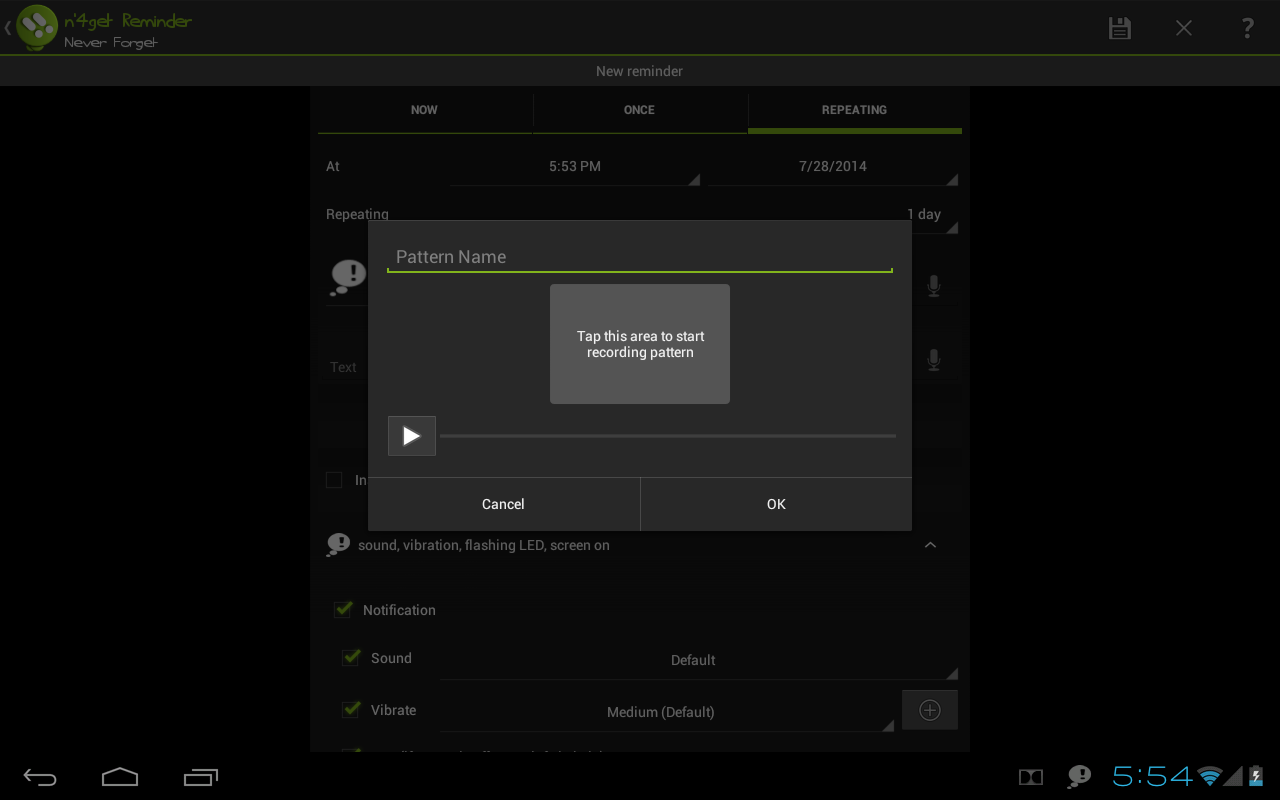
Task: Tap the Android back navigation button
Action: 41,777
